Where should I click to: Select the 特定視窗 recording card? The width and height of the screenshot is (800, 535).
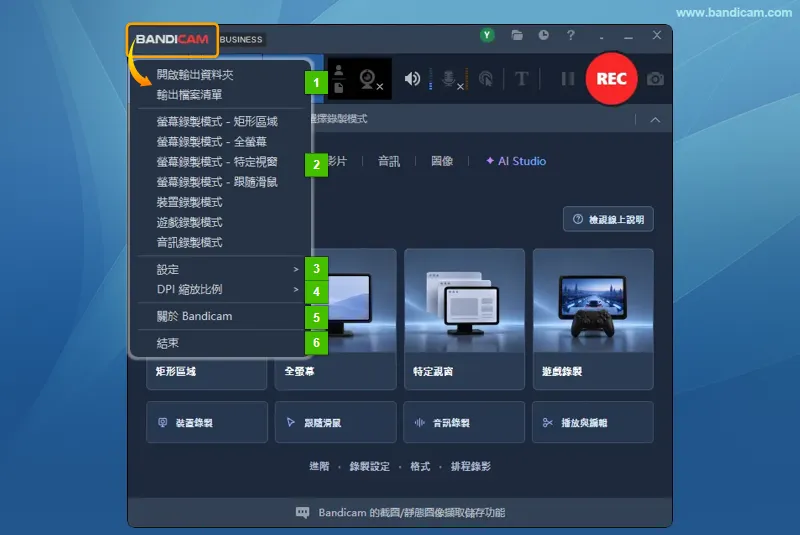(464, 319)
